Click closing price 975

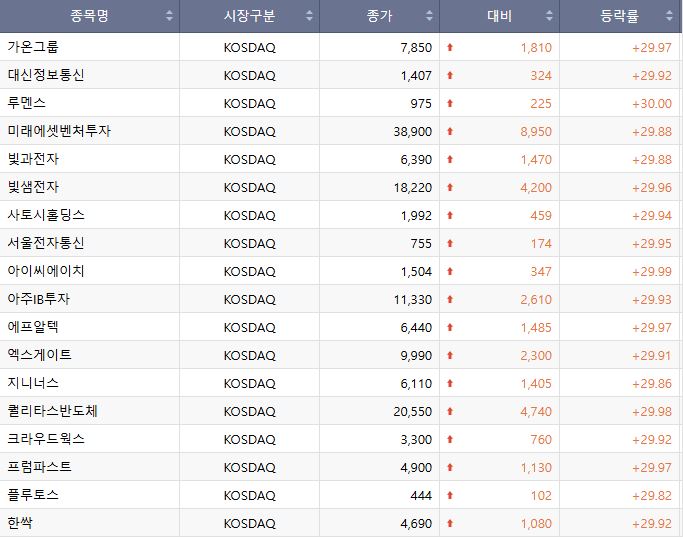pyautogui.click(x=421, y=104)
